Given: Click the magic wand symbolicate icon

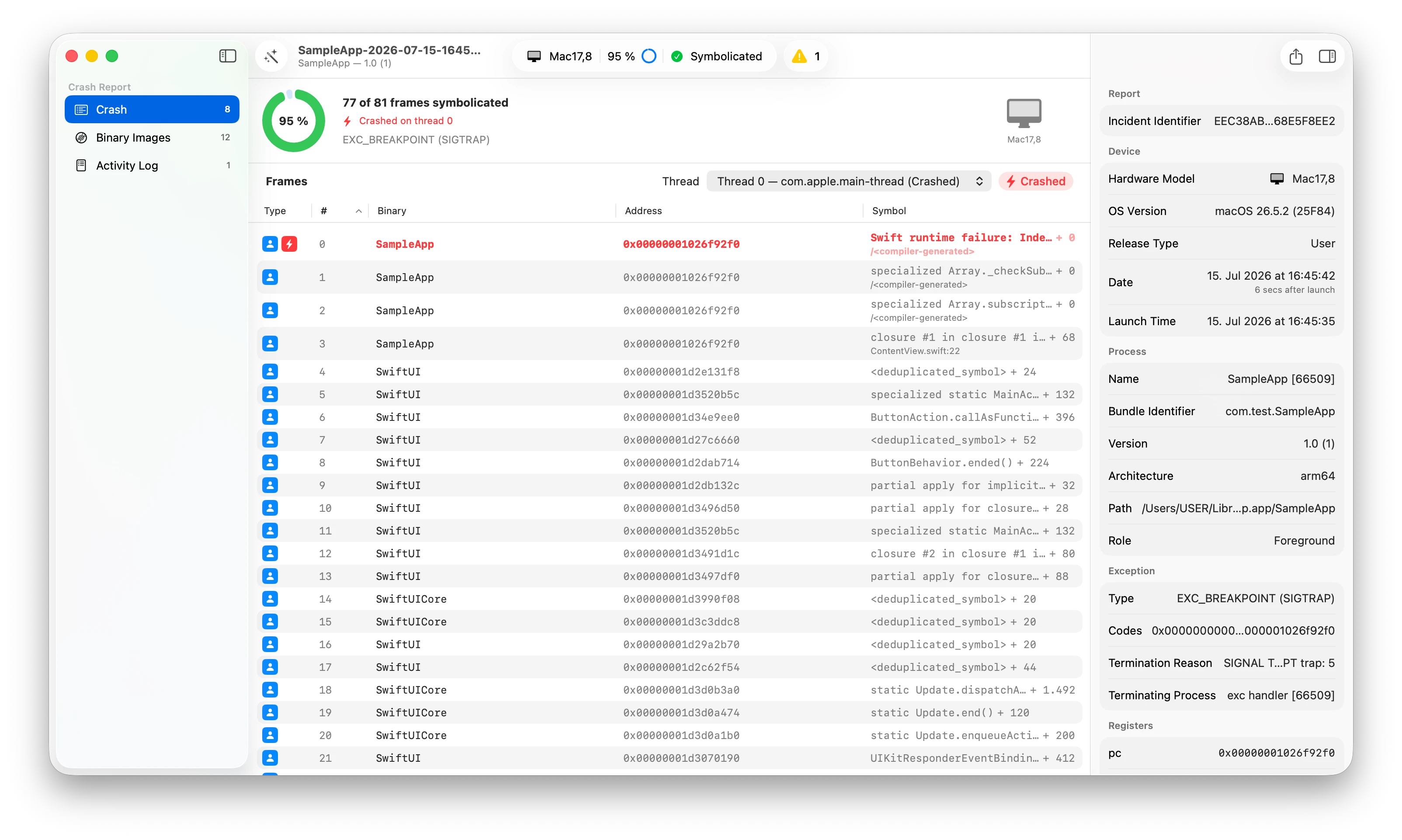Looking at the screenshot, I should click(x=272, y=56).
